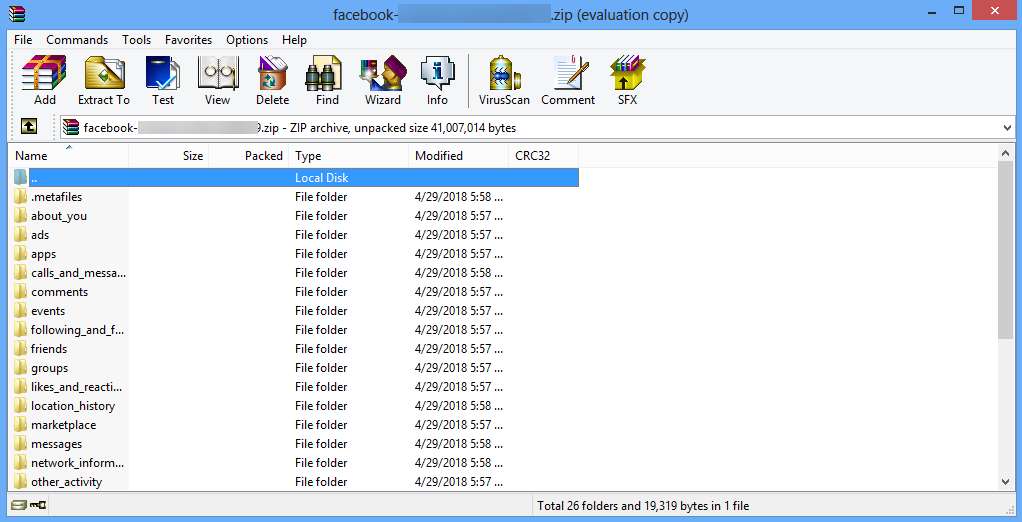Select the messages folder row
1022x522 pixels.
295,443
